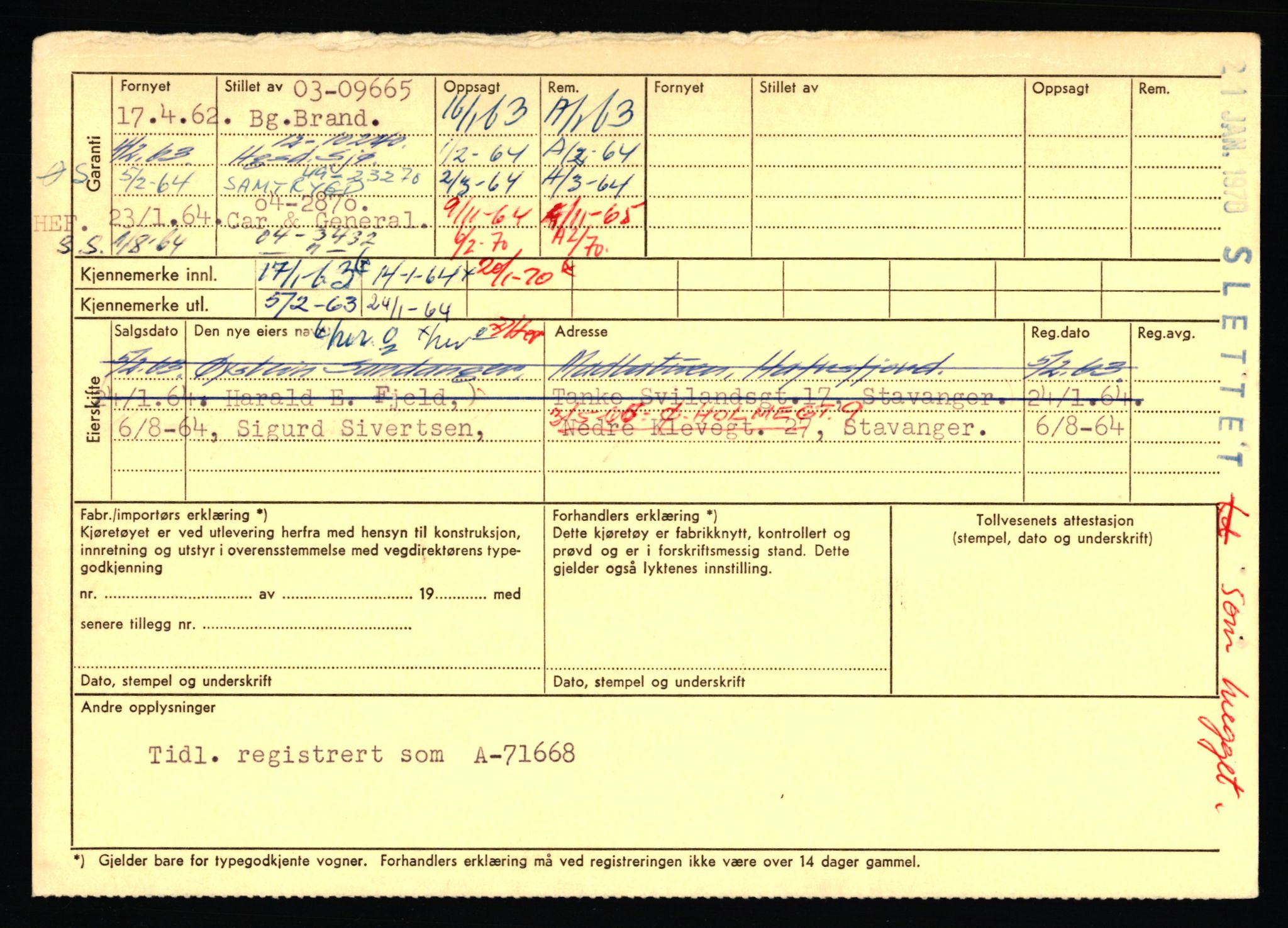Screen dimensions: 1288x928
Task: Click the Andre opplysninger label
Action: tap(148, 707)
